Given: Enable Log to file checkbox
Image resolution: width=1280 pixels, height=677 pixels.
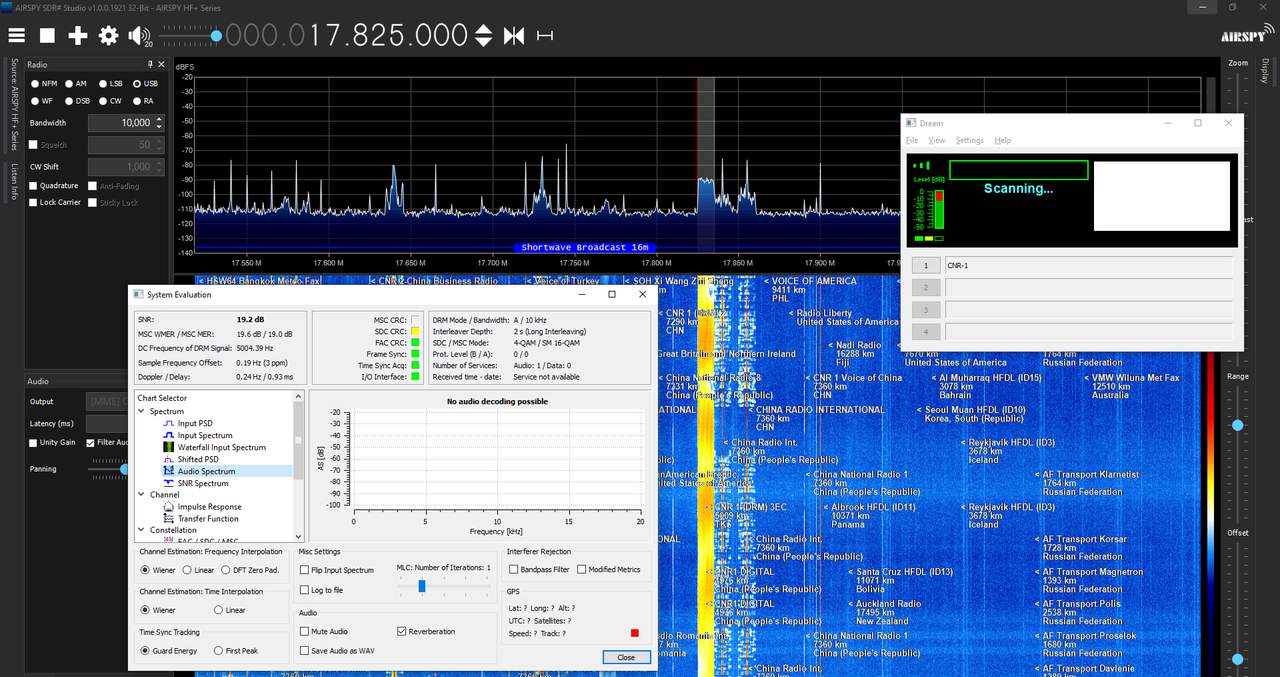Looking at the screenshot, I should [305, 590].
